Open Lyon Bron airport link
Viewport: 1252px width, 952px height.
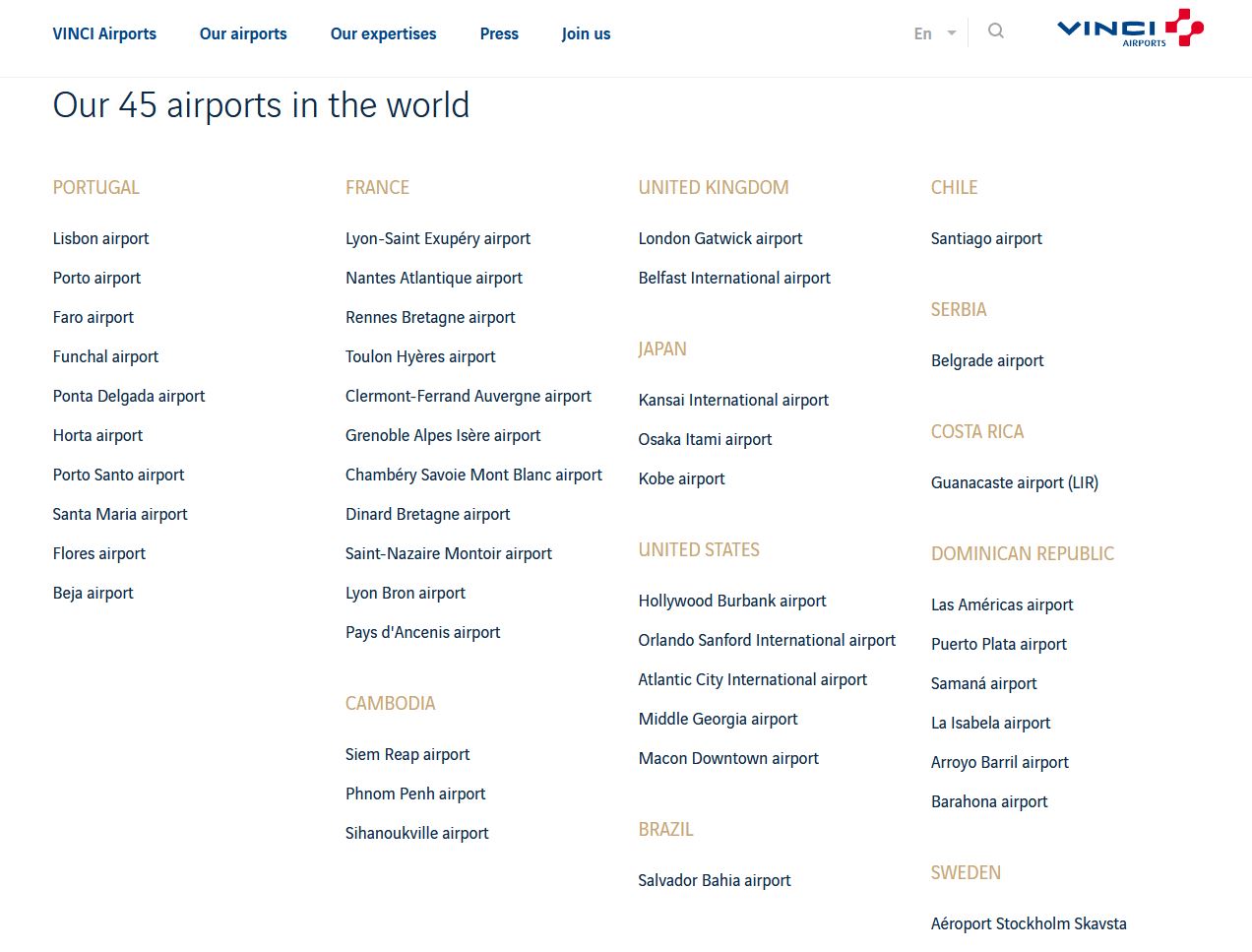click(406, 593)
